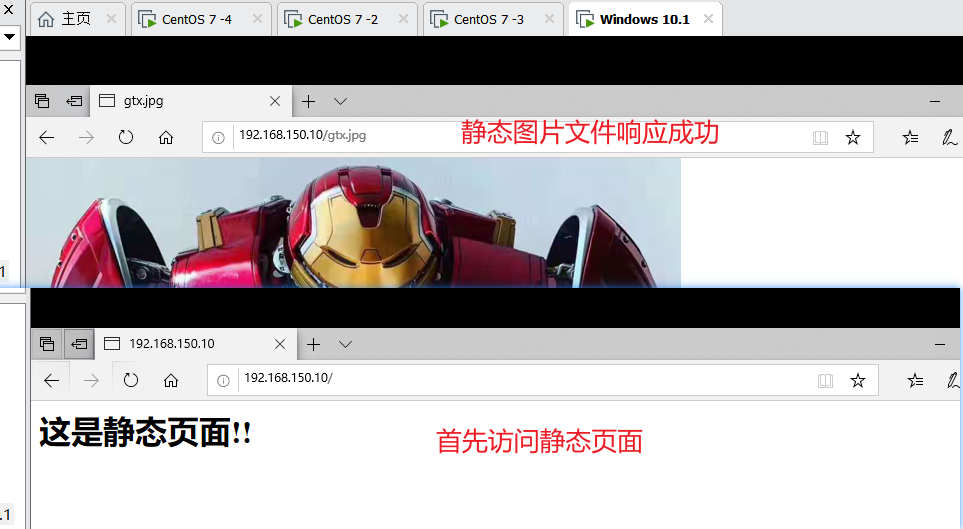Add notes in gtx.jpg browser window

pyautogui.click(x=949, y=138)
